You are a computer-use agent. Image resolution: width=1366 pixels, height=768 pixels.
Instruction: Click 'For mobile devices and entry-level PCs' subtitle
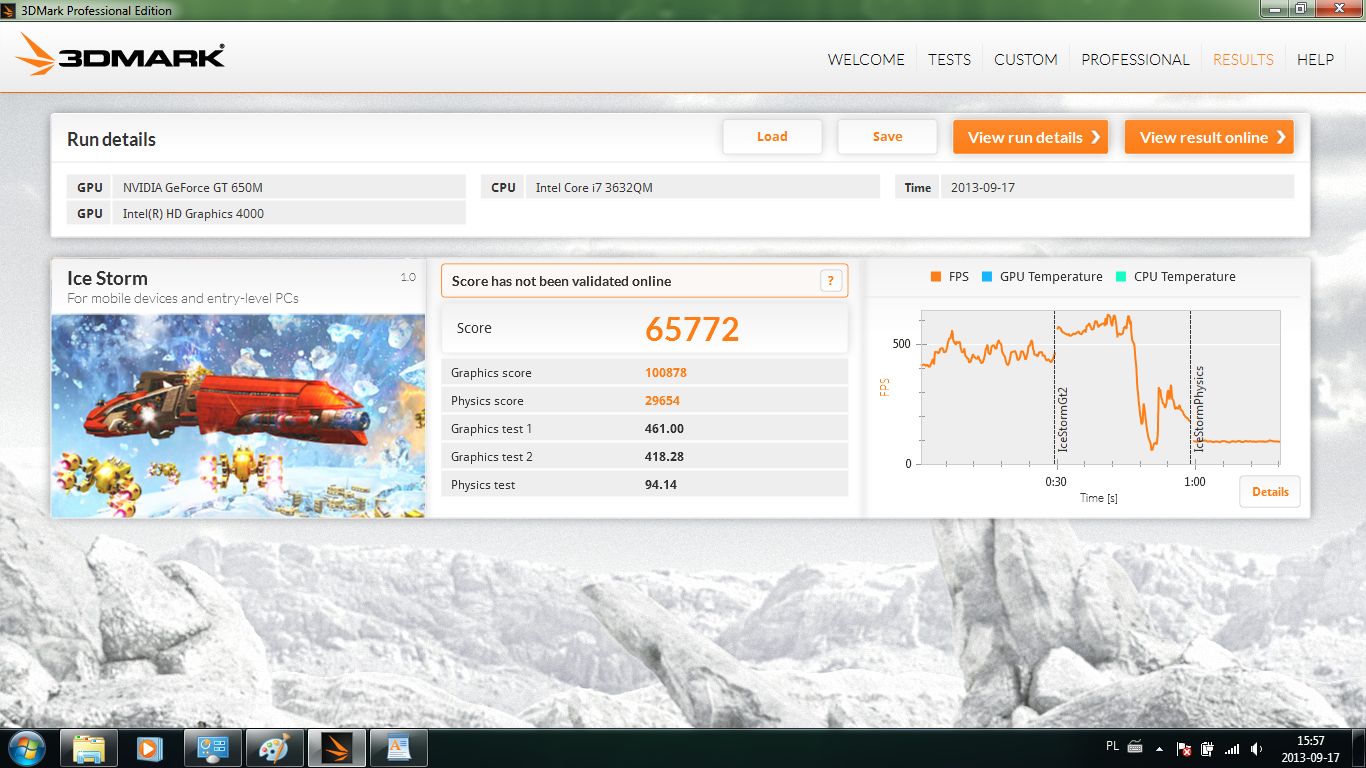183,298
